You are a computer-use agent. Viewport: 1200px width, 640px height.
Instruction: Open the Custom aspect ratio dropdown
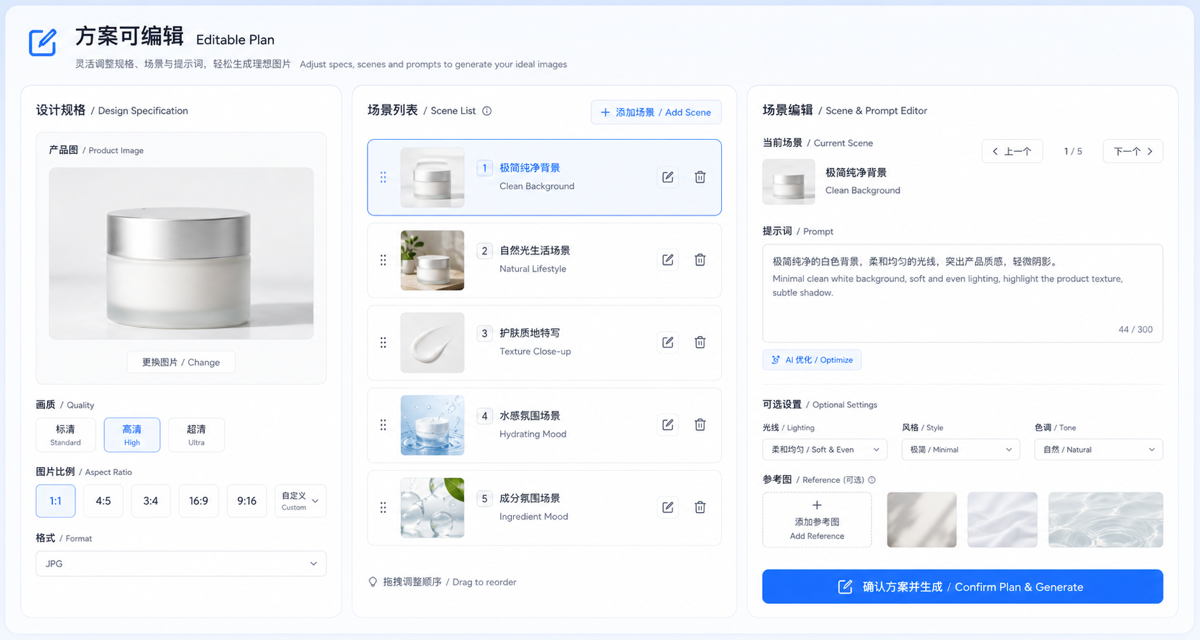(x=301, y=501)
